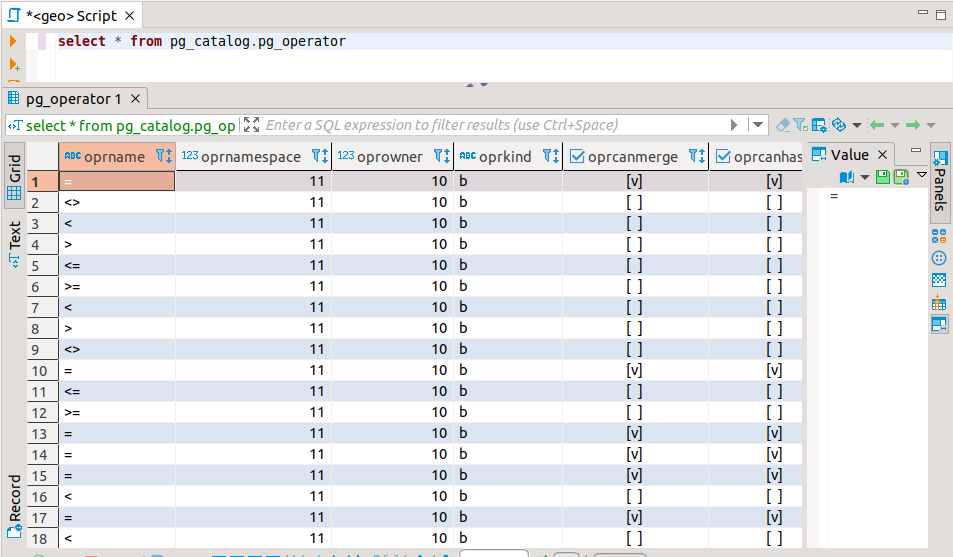
Task: Switch to Text view tab on left
Action: (15, 242)
